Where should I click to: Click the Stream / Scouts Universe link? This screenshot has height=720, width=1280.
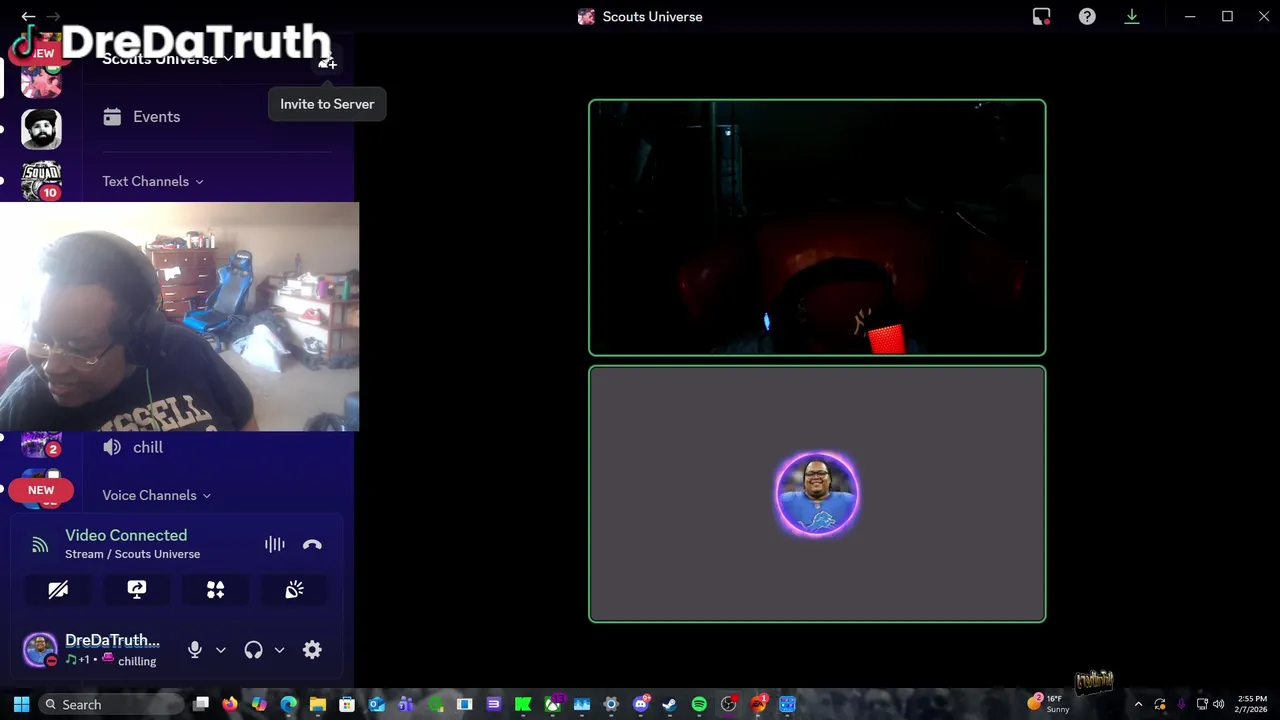[132, 554]
